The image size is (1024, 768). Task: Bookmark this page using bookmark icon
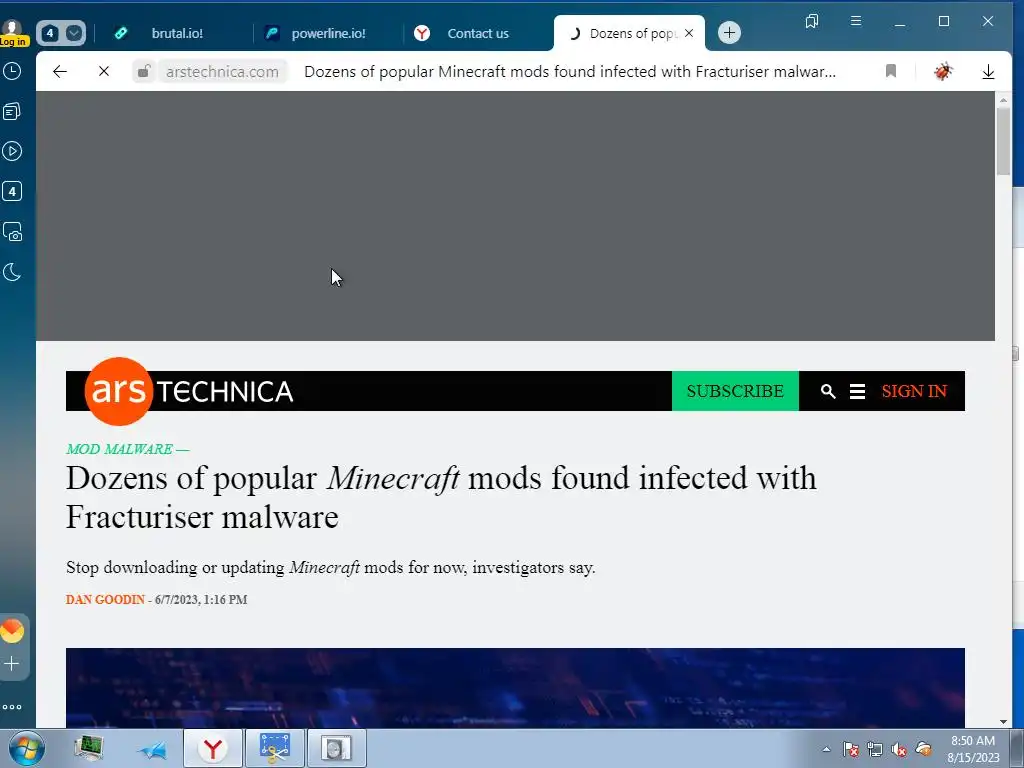point(891,71)
